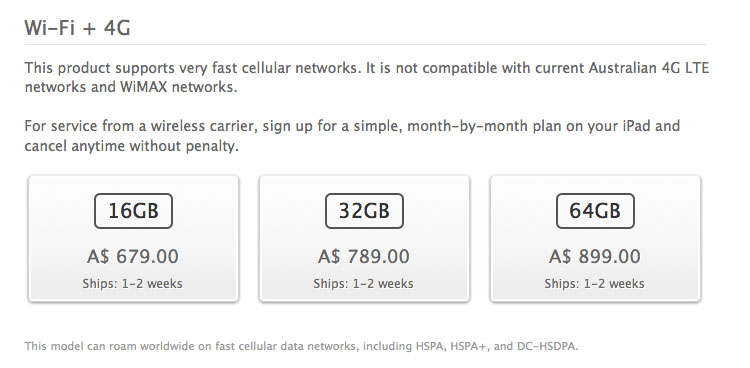Click the cancel anytime without penalty text

(132, 146)
